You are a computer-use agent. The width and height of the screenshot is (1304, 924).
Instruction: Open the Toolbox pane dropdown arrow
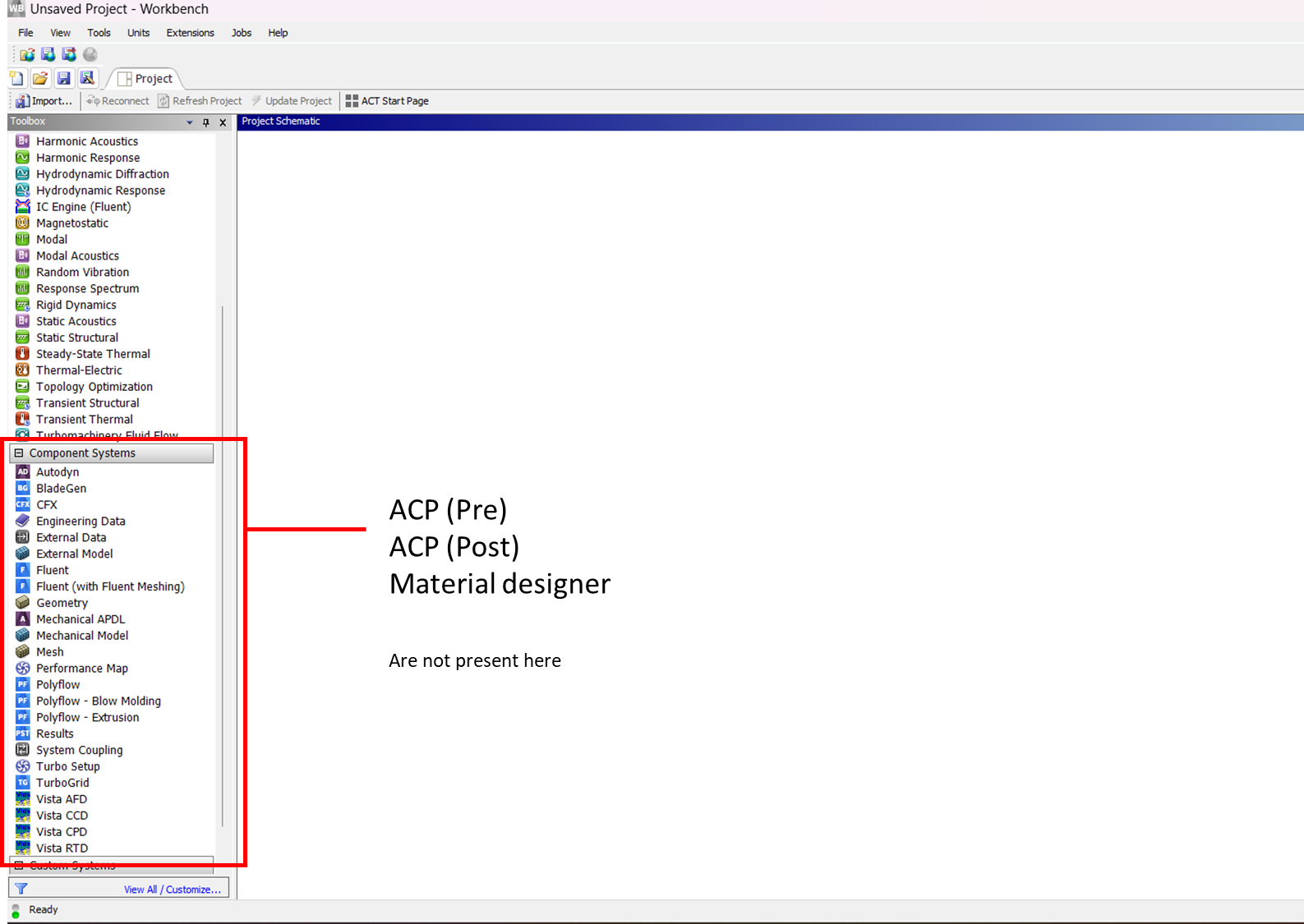[x=190, y=122]
